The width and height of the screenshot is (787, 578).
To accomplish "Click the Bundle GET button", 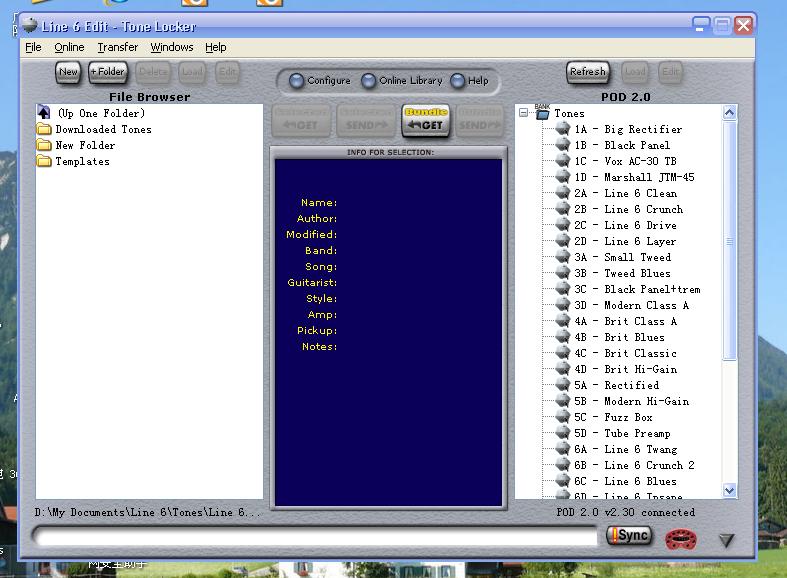I will pyautogui.click(x=426, y=120).
